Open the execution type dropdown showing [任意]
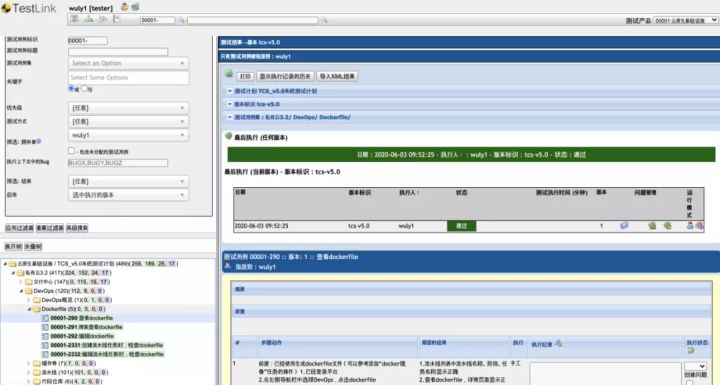720x385 pixels. [x=129, y=121]
